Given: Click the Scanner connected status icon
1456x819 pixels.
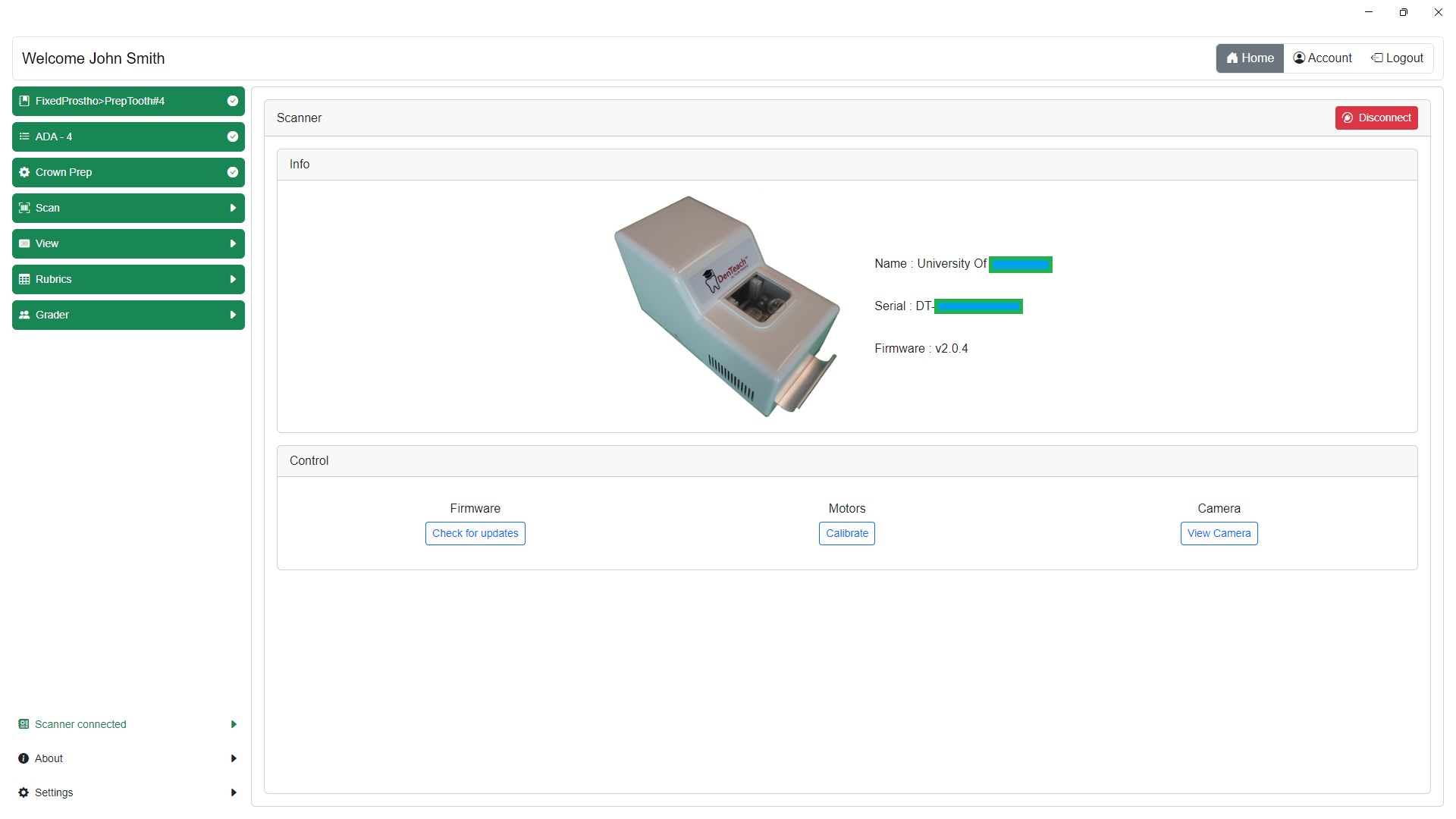Looking at the screenshot, I should coord(24,724).
